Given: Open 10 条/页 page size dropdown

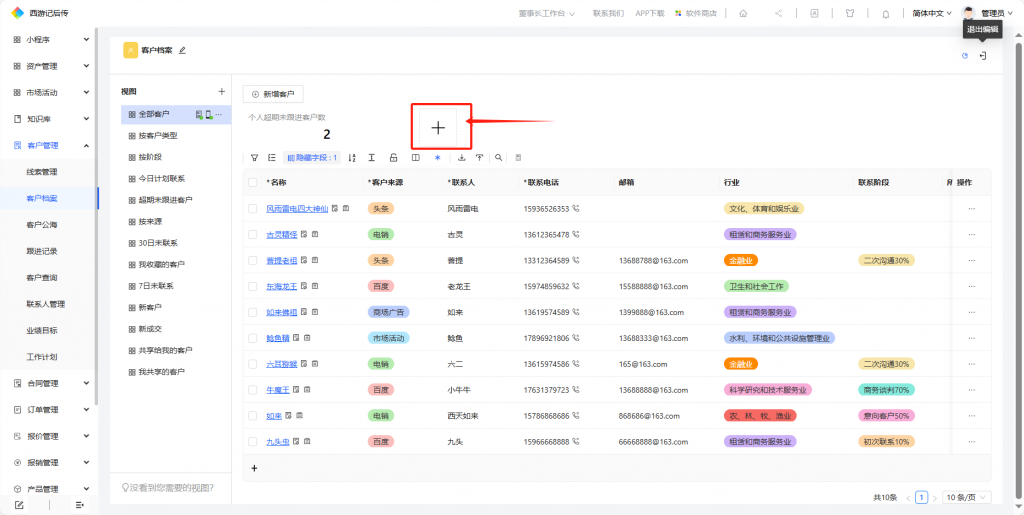Looking at the screenshot, I should pos(967,497).
